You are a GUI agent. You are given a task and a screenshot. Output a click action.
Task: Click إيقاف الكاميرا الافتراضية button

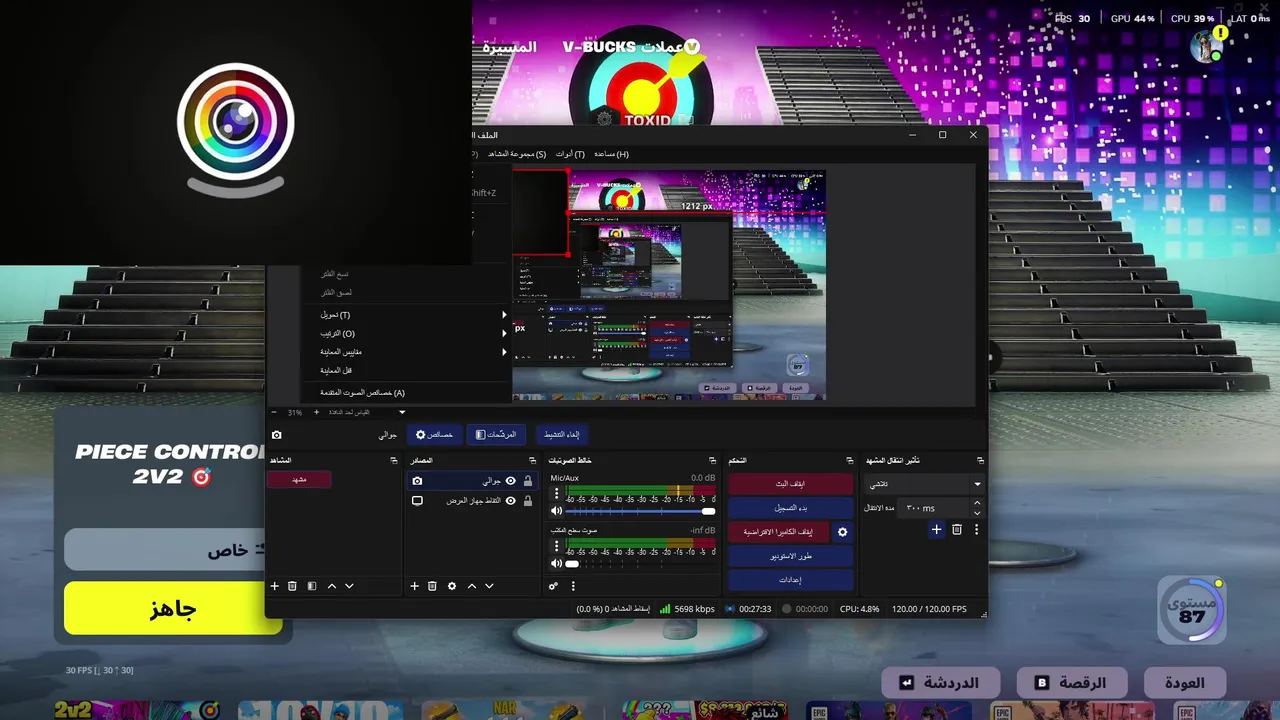coord(778,532)
